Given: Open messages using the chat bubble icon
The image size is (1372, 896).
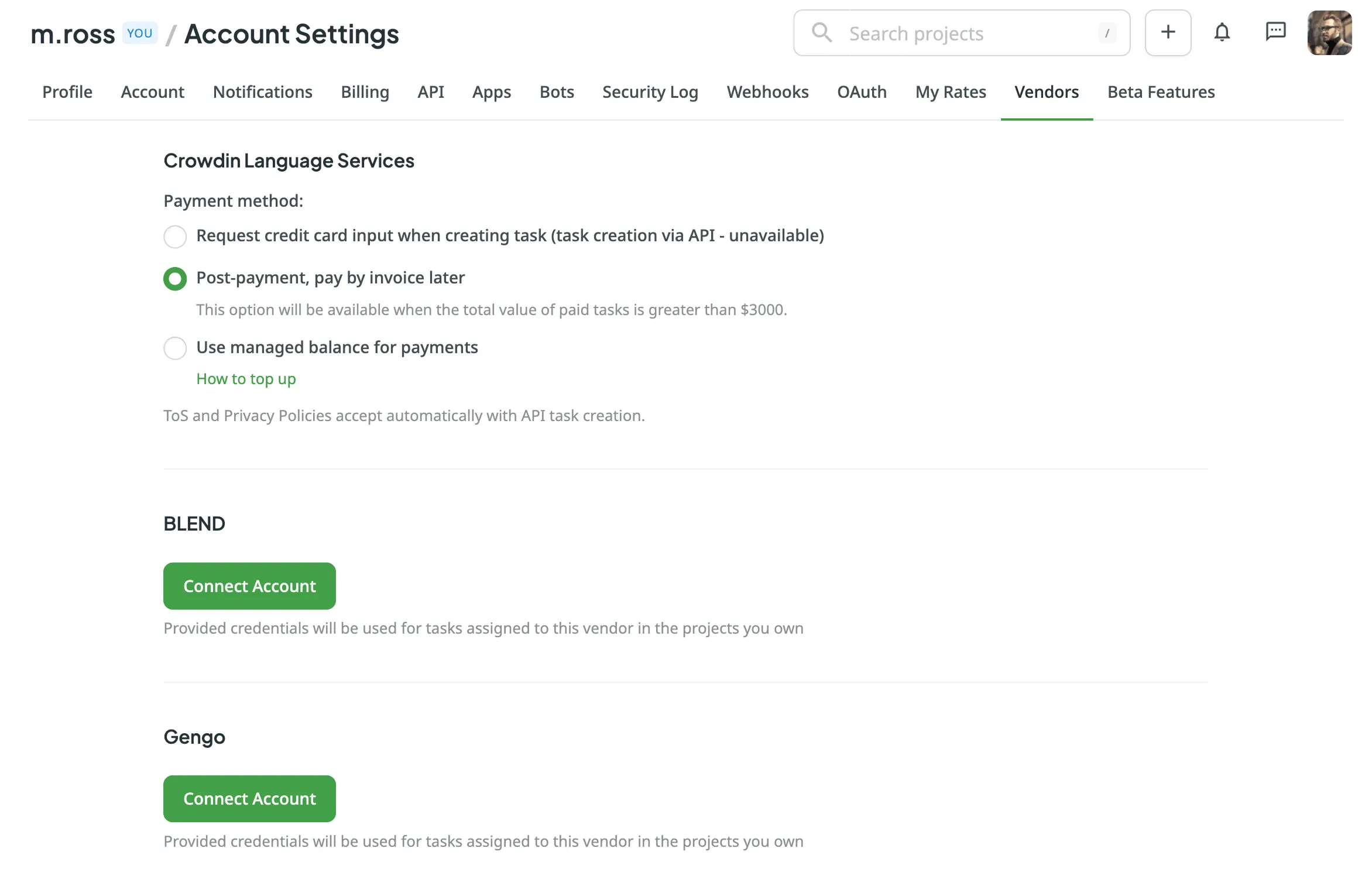Looking at the screenshot, I should coord(1276,32).
